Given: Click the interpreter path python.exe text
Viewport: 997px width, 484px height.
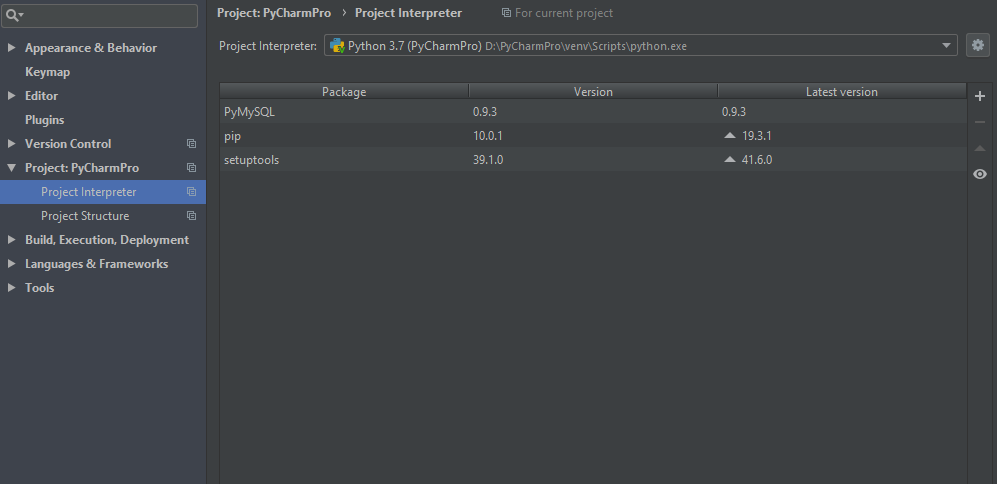Looking at the screenshot, I should (586, 46).
